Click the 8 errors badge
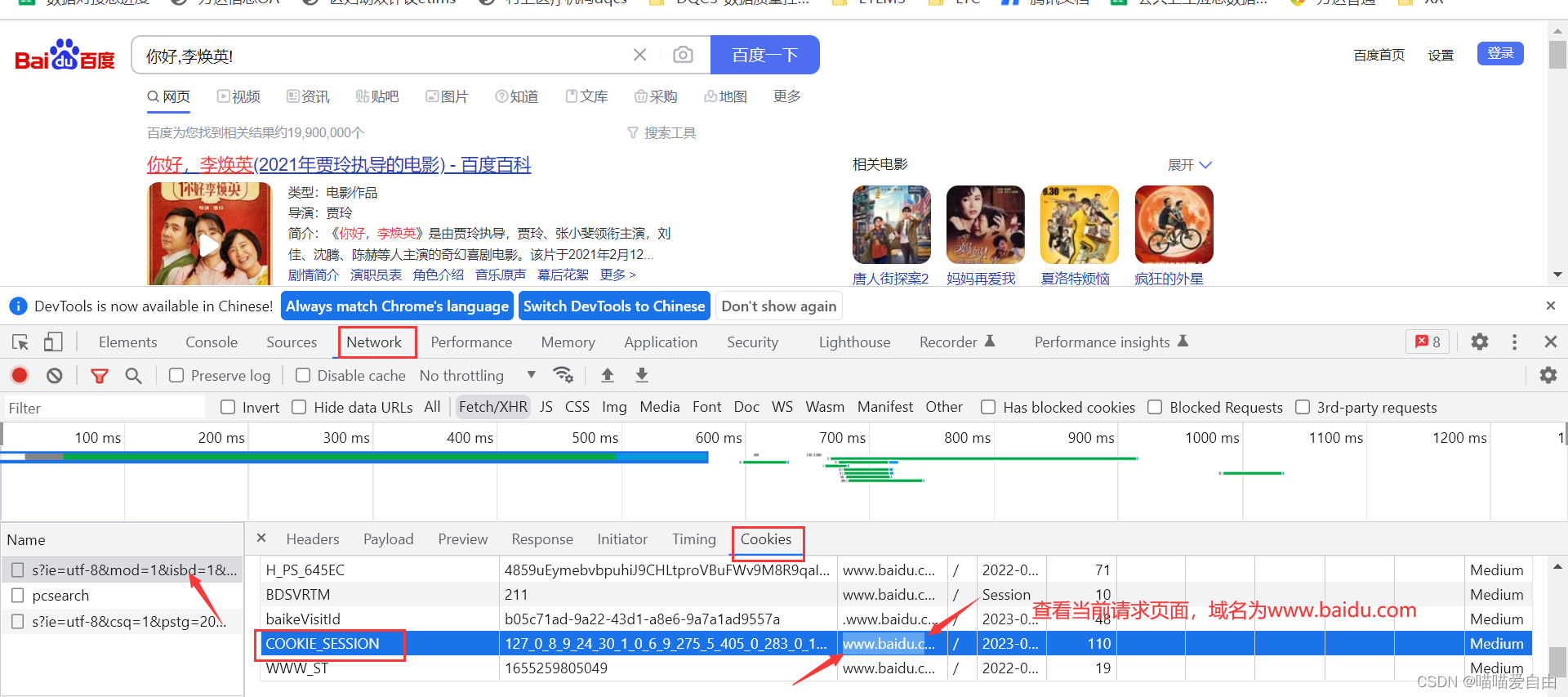This screenshot has width=1568, height=697. coord(1428,342)
